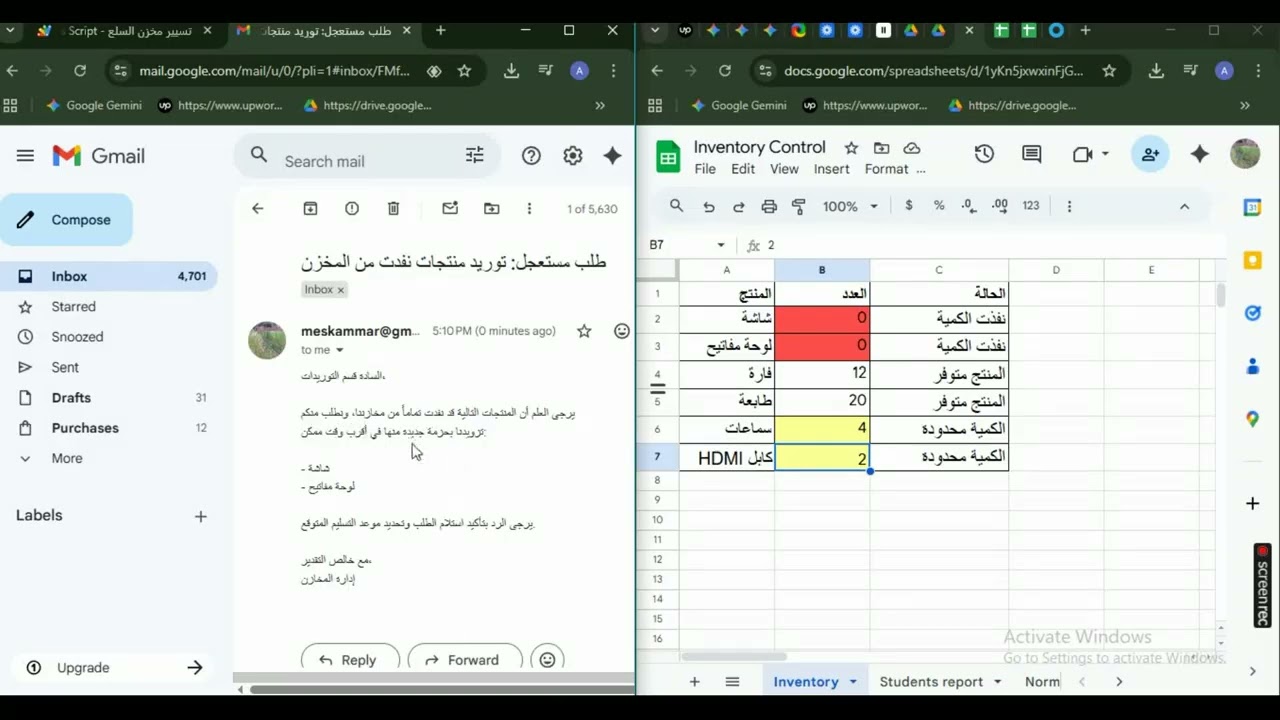This screenshot has width=1280, height=720.
Task: Move the Inventory Control document folder icon
Action: [881, 148]
